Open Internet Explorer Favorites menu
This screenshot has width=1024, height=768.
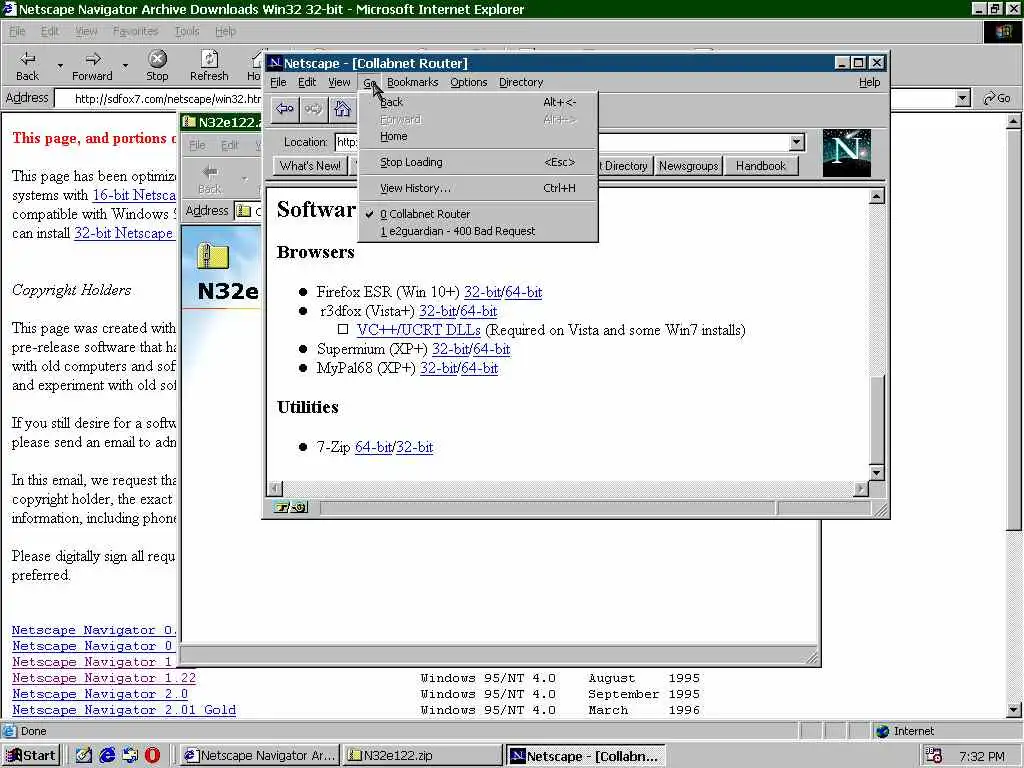point(135,31)
